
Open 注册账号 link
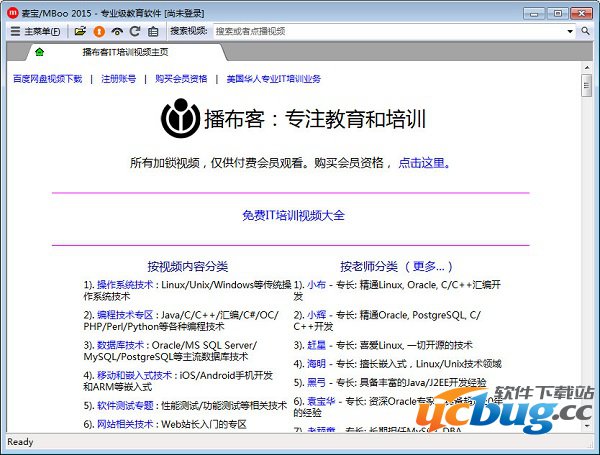click(x=119, y=79)
